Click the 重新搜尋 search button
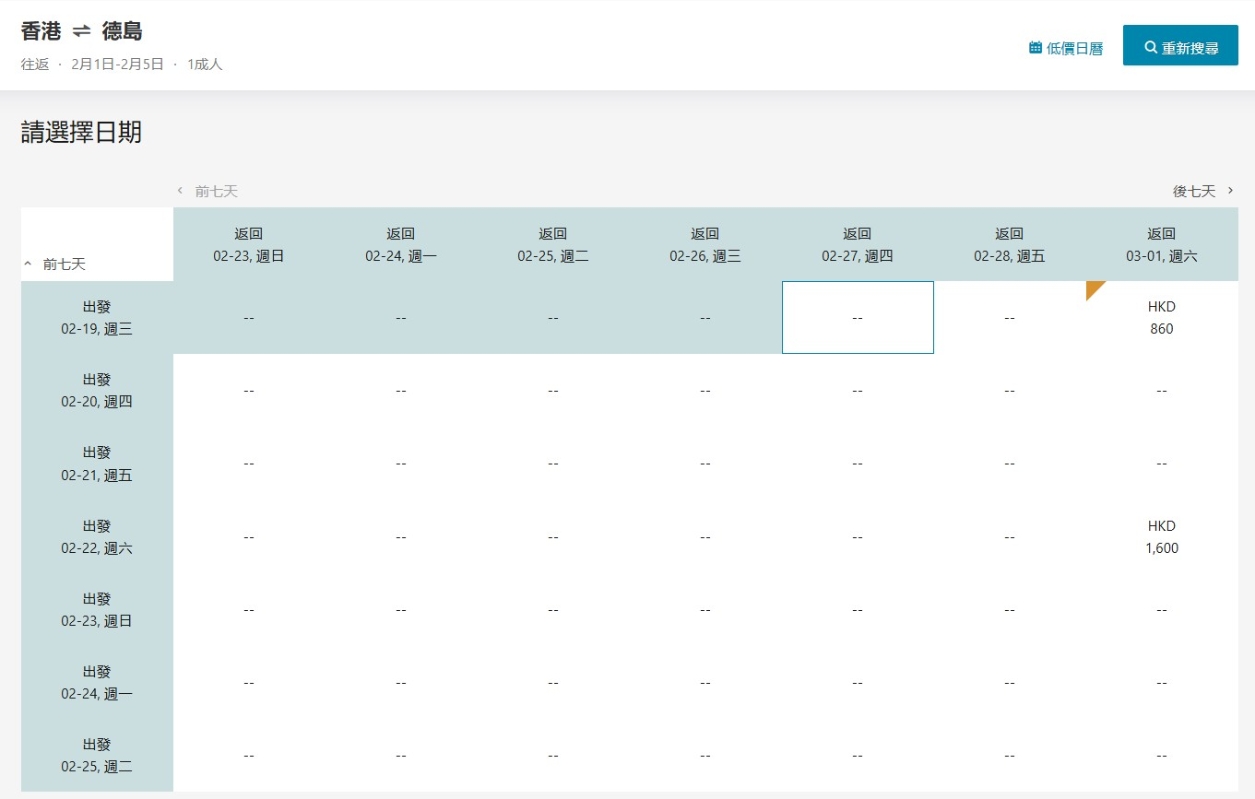 coord(1180,47)
